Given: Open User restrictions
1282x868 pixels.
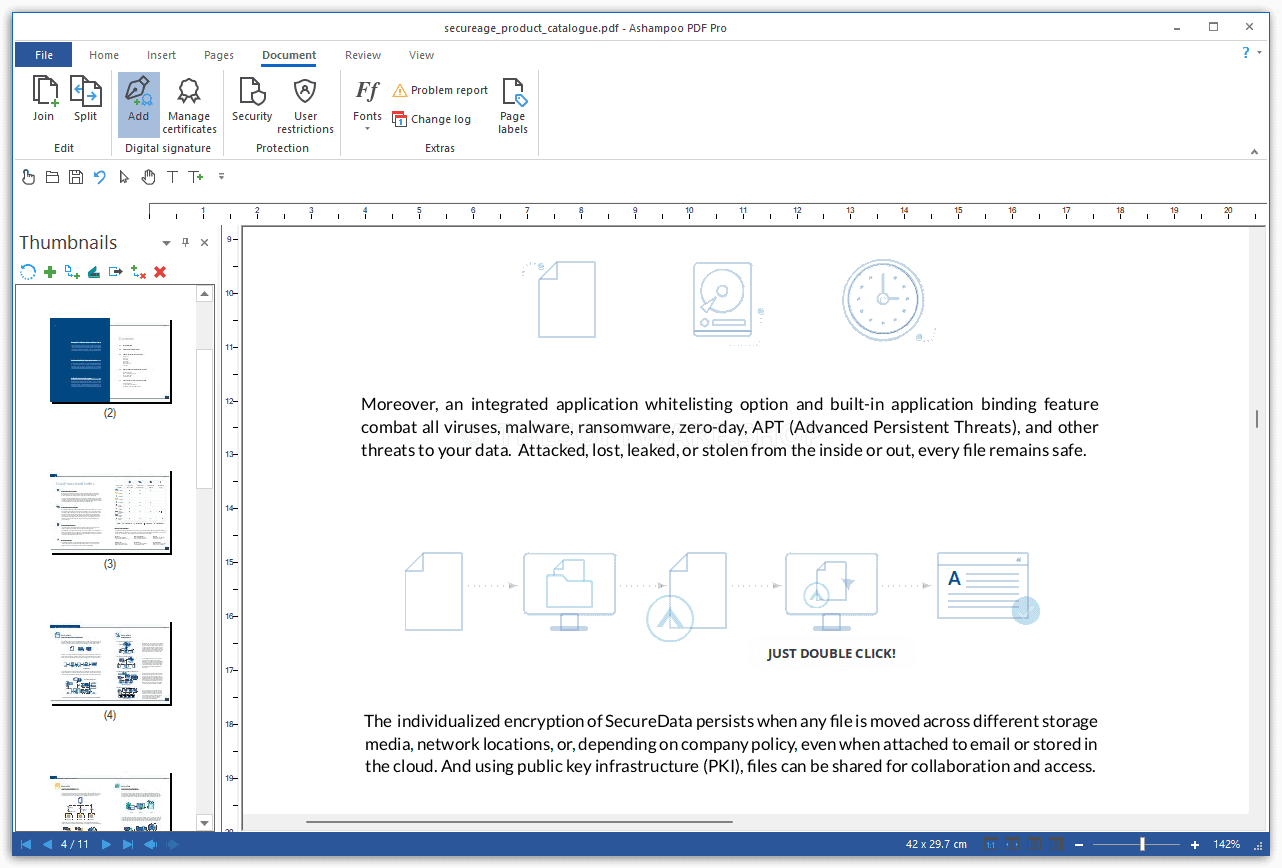Looking at the screenshot, I should 305,104.
